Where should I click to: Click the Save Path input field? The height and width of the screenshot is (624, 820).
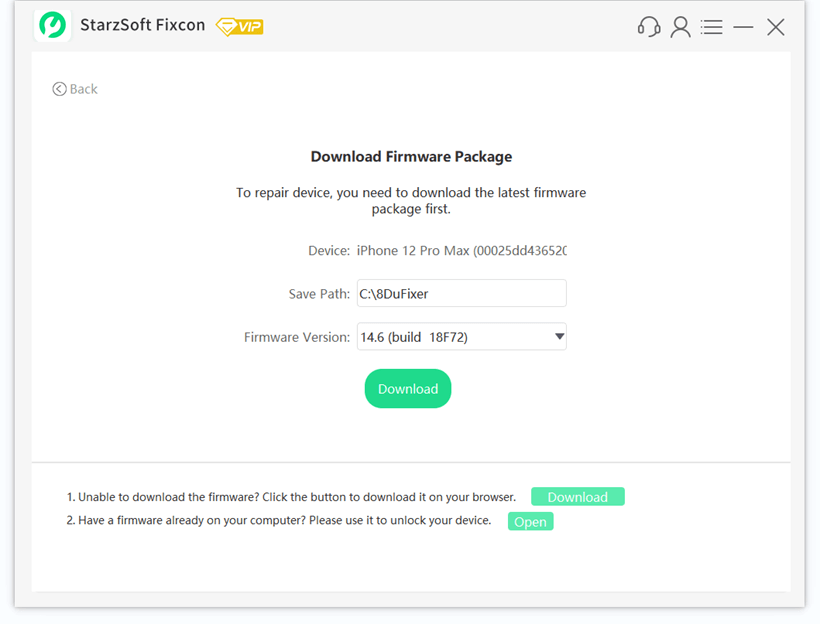click(x=461, y=294)
